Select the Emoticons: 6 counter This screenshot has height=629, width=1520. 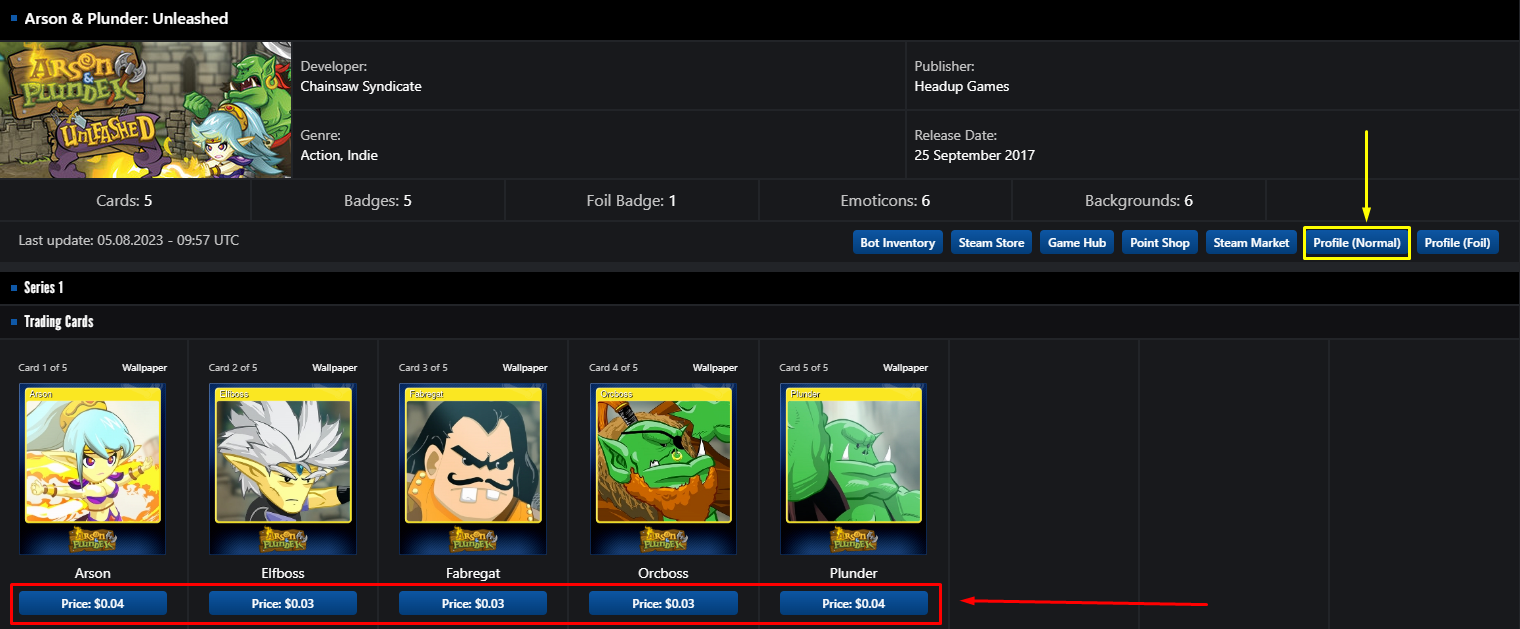point(885,201)
